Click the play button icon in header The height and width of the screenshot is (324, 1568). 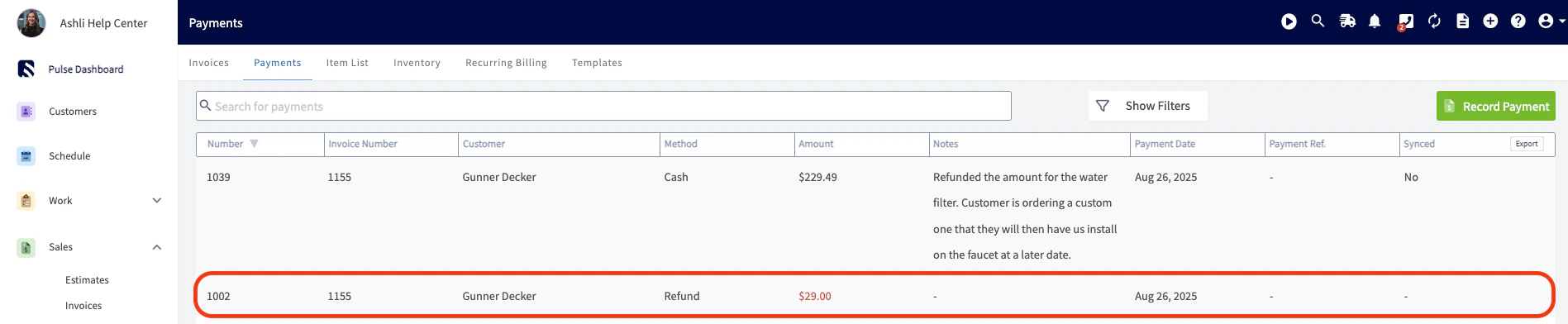coord(1289,21)
